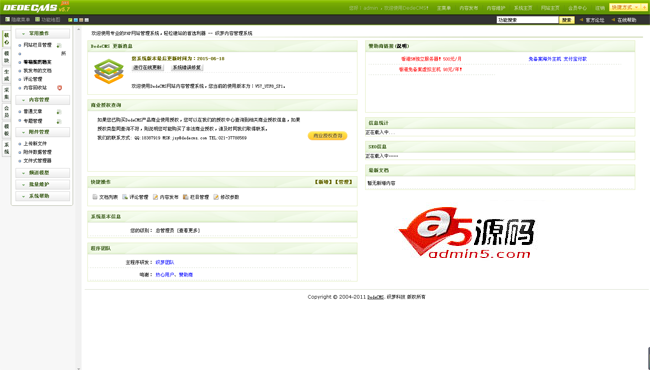Viewport: 650px width, 370px height.
Task: Open 系统主页 in the top navigation
Action: [x=523, y=8]
